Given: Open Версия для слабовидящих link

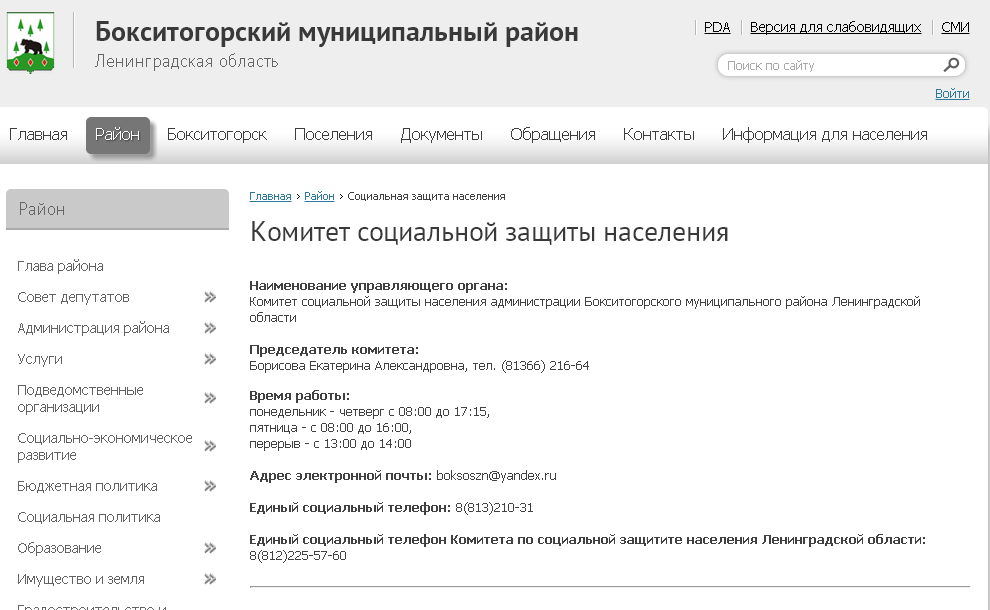Looking at the screenshot, I should click(835, 27).
